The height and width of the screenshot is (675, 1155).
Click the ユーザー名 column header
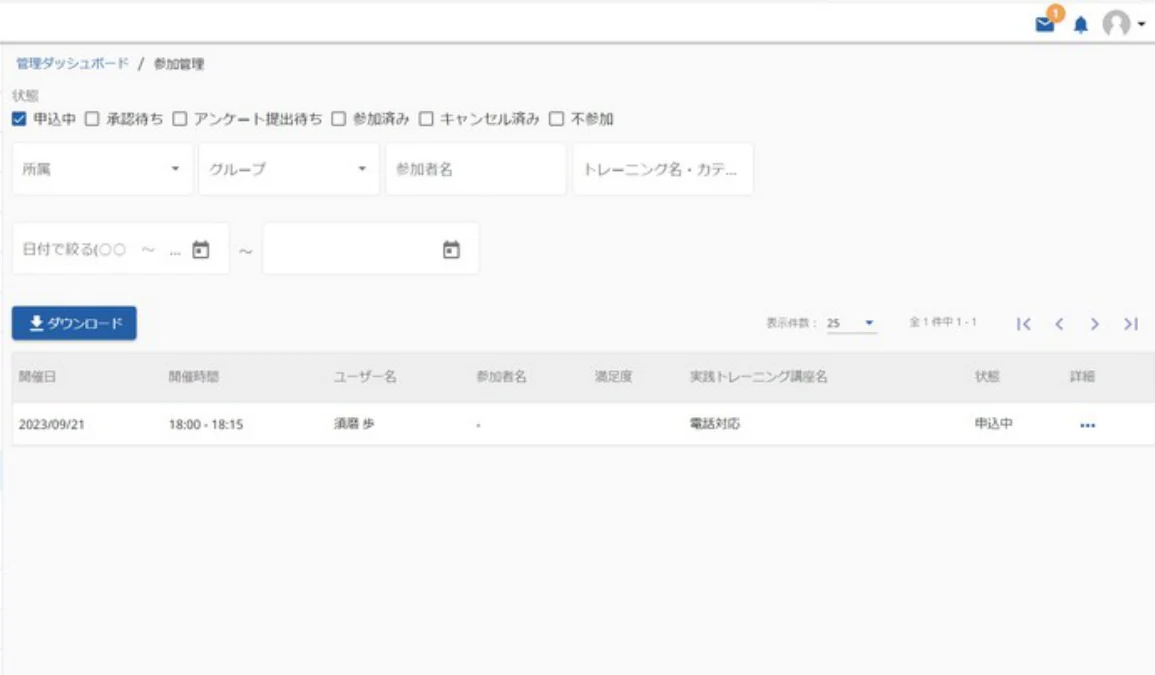365,377
